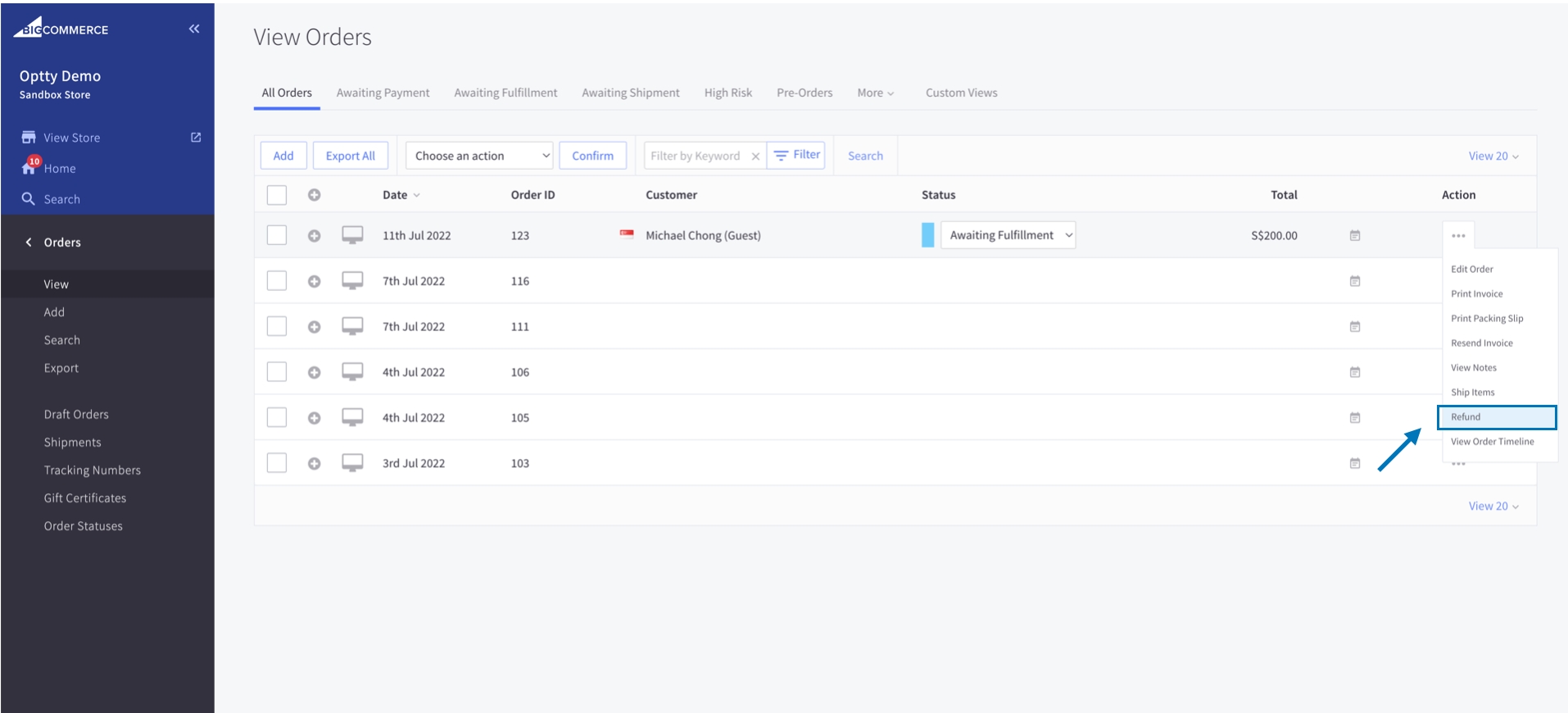
Task: Open View Store external link icon
Action: (196, 137)
